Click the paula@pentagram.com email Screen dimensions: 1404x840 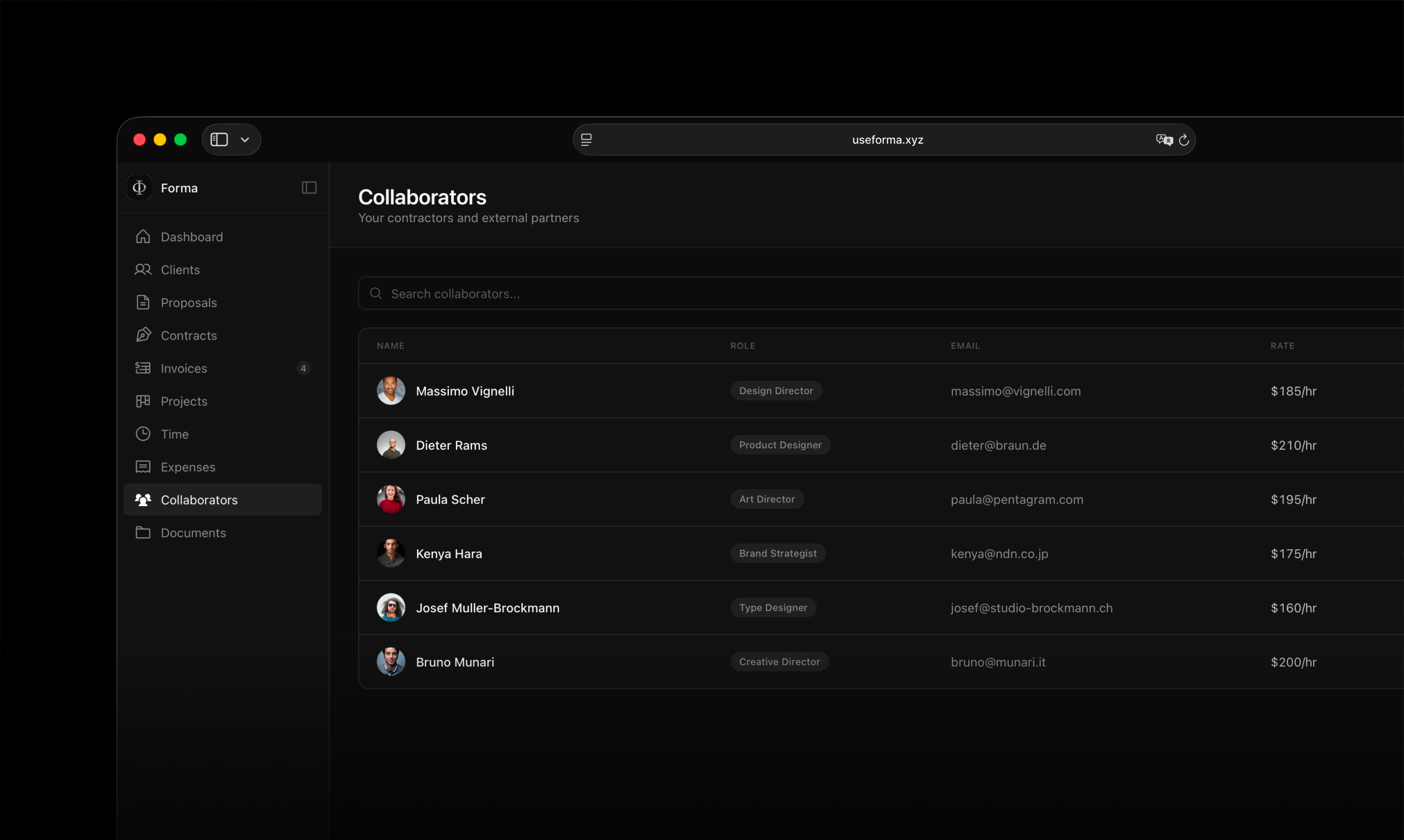[x=1017, y=500]
